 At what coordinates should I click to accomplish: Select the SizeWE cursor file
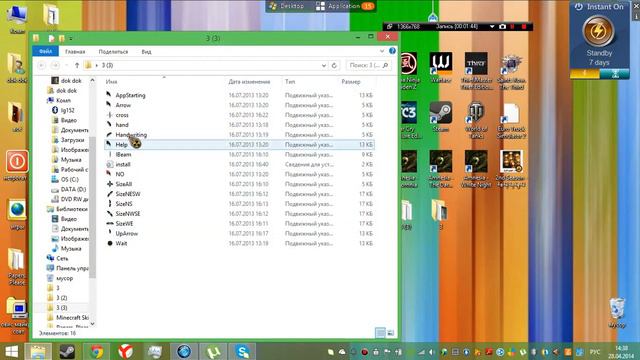(124, 224)
